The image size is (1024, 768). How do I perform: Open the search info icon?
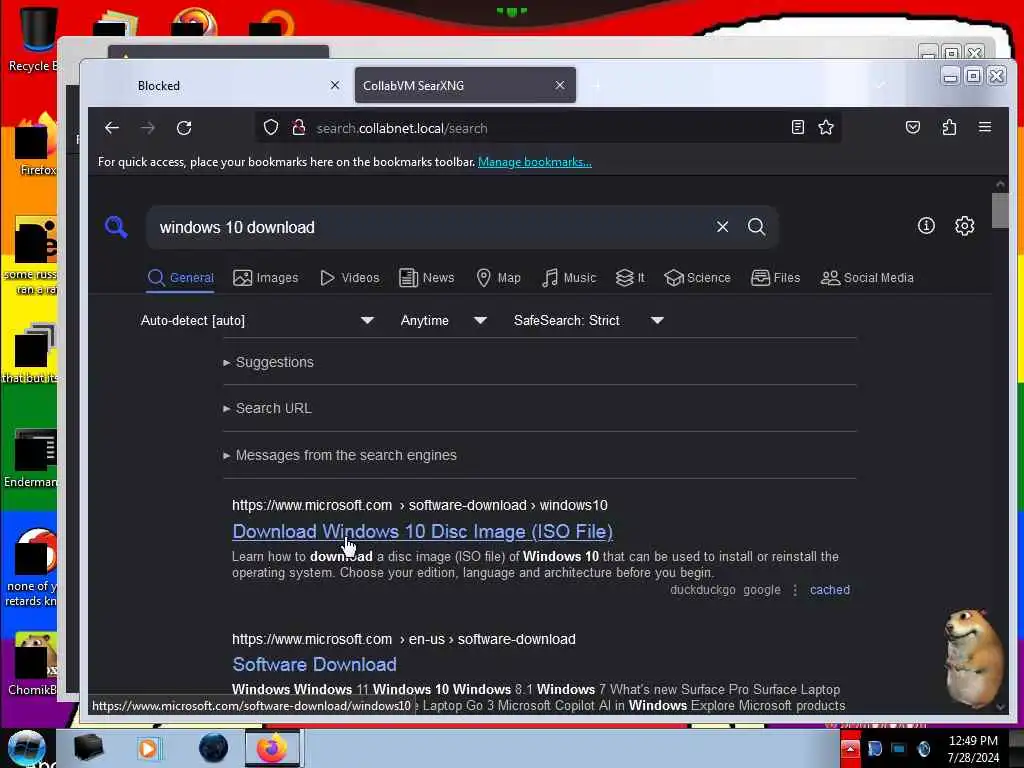(926, 226)
